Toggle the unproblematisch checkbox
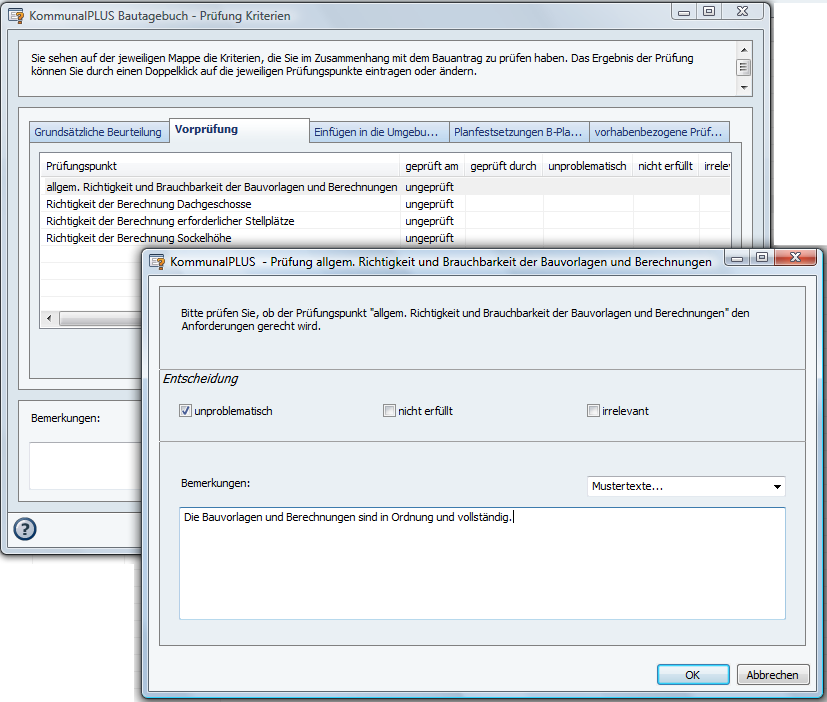 (185, 411)
